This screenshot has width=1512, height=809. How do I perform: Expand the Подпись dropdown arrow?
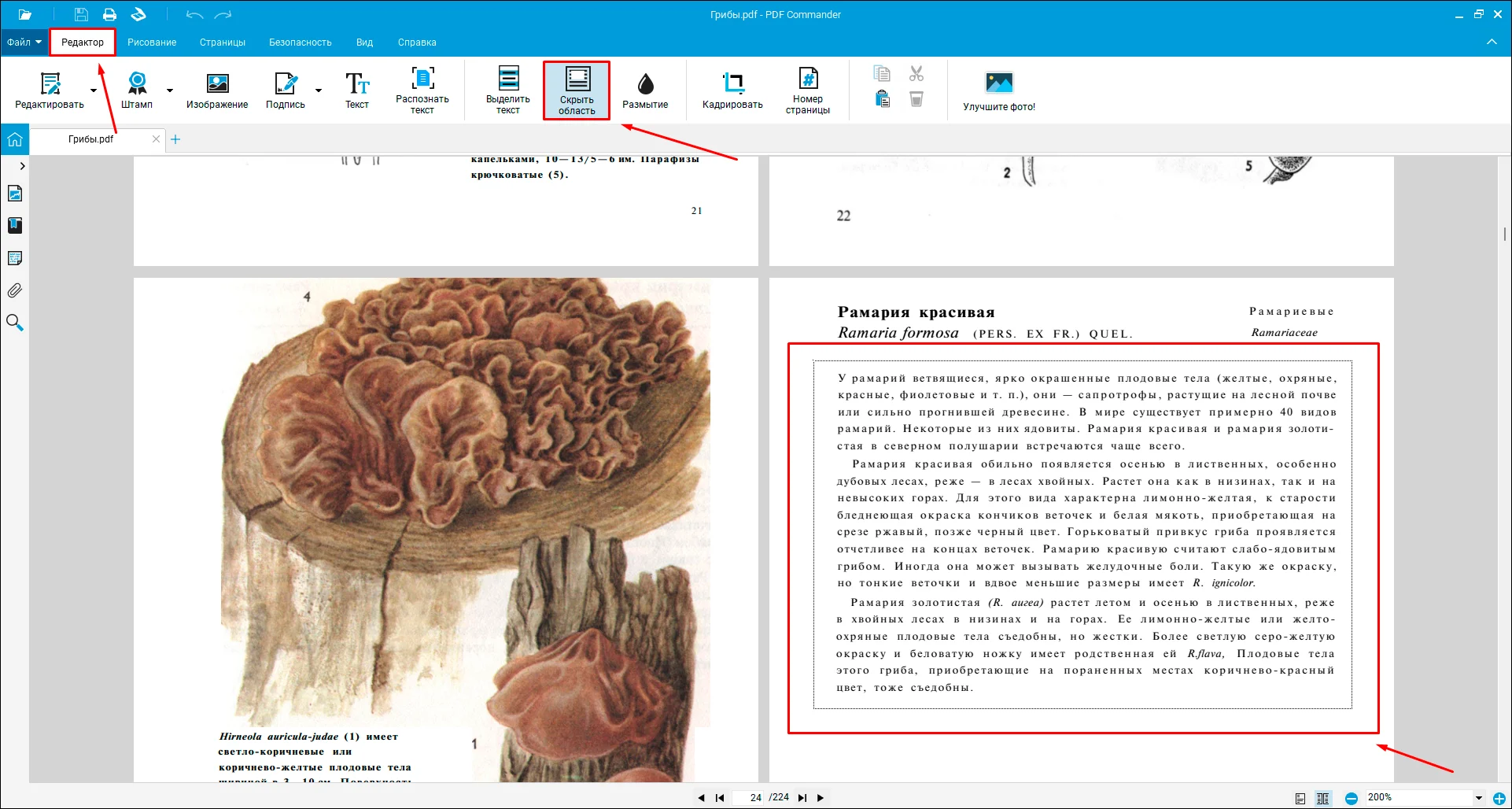pyautogui.click(x=319, y=91)
